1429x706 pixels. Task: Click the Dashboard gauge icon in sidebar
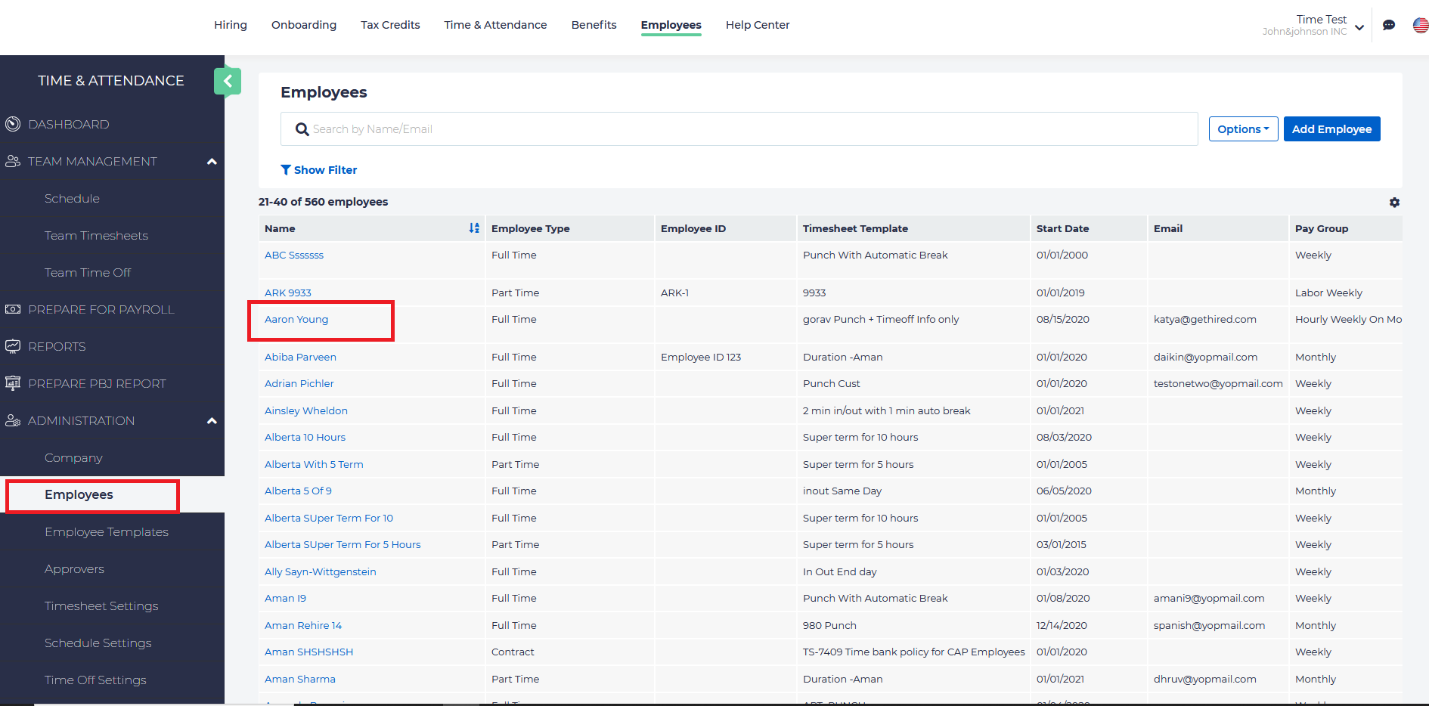click(x=13, y=125)
